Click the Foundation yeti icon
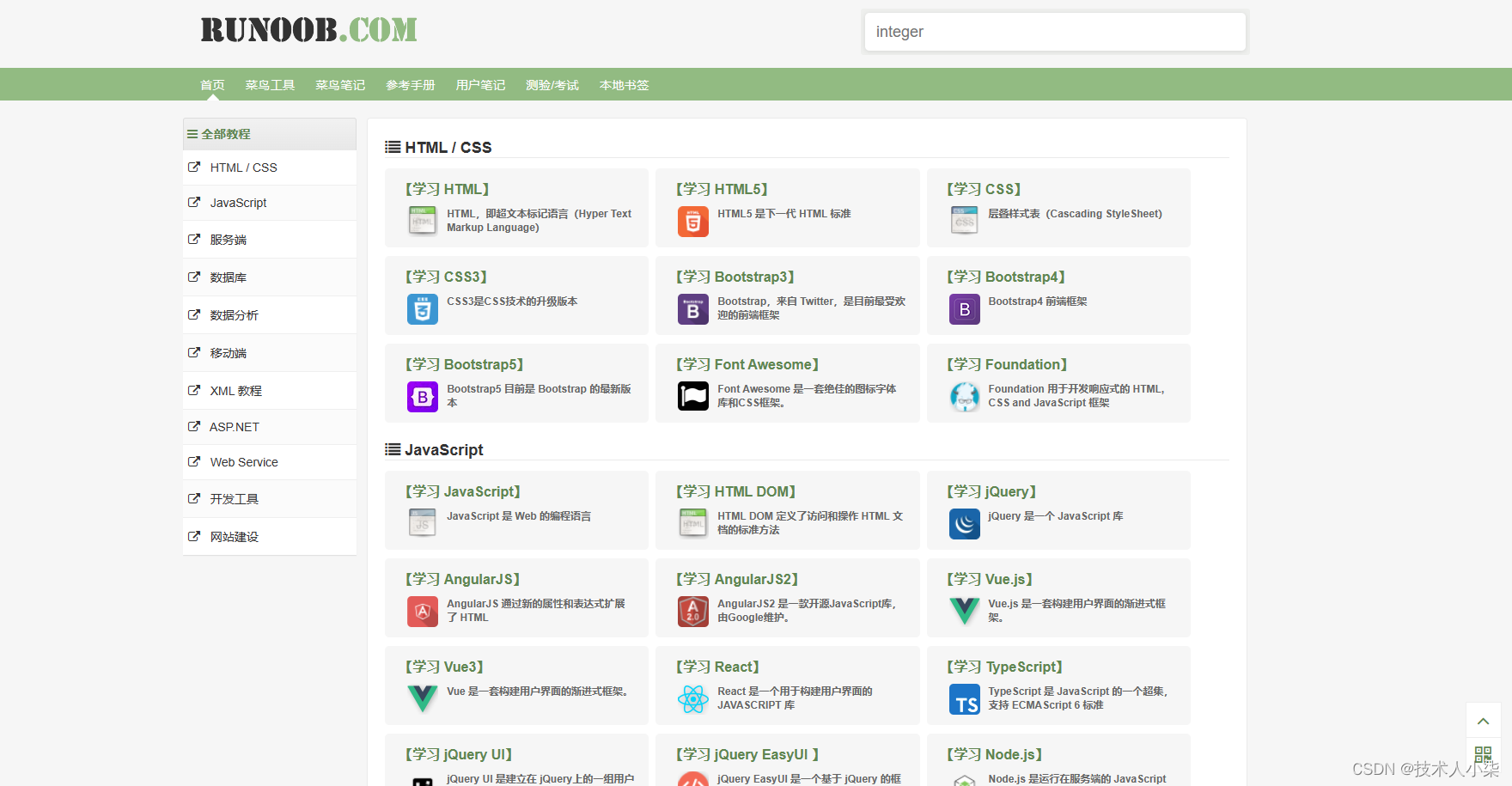Image resolution: width=1512 pixels, height=786 pixels. (x=964, y=396)
